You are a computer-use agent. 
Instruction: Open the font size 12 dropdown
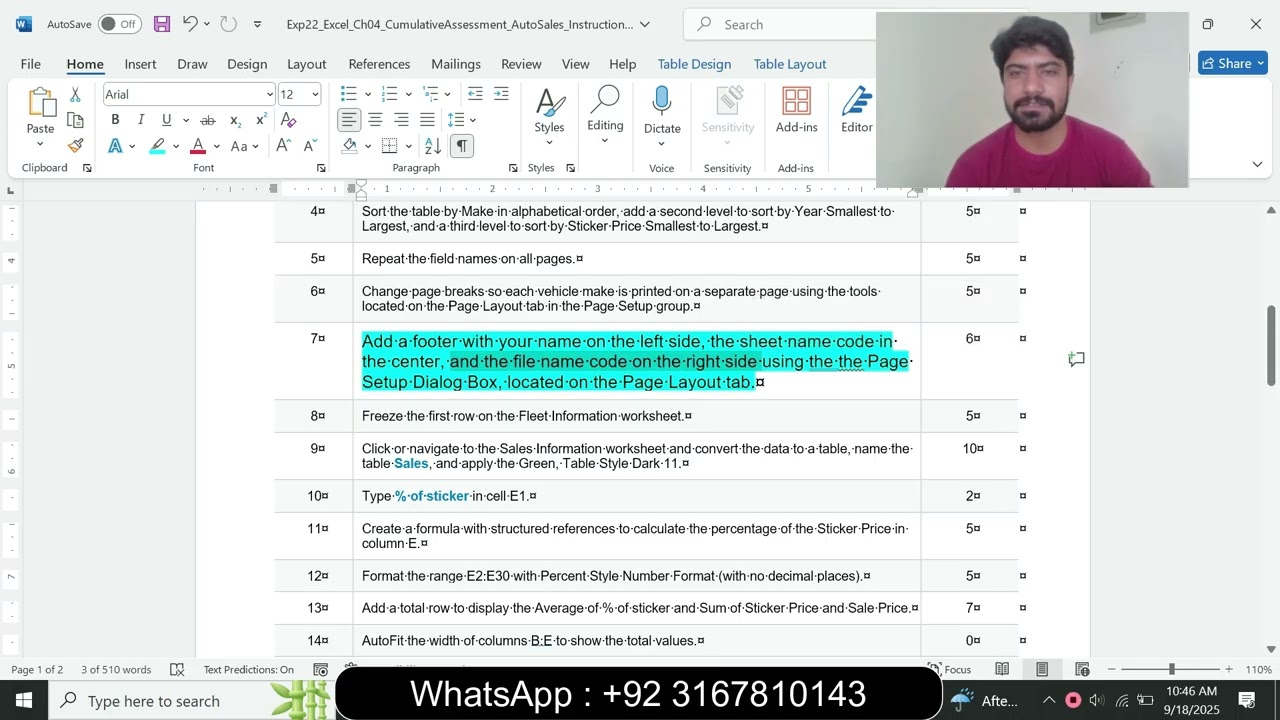point(315,94)
